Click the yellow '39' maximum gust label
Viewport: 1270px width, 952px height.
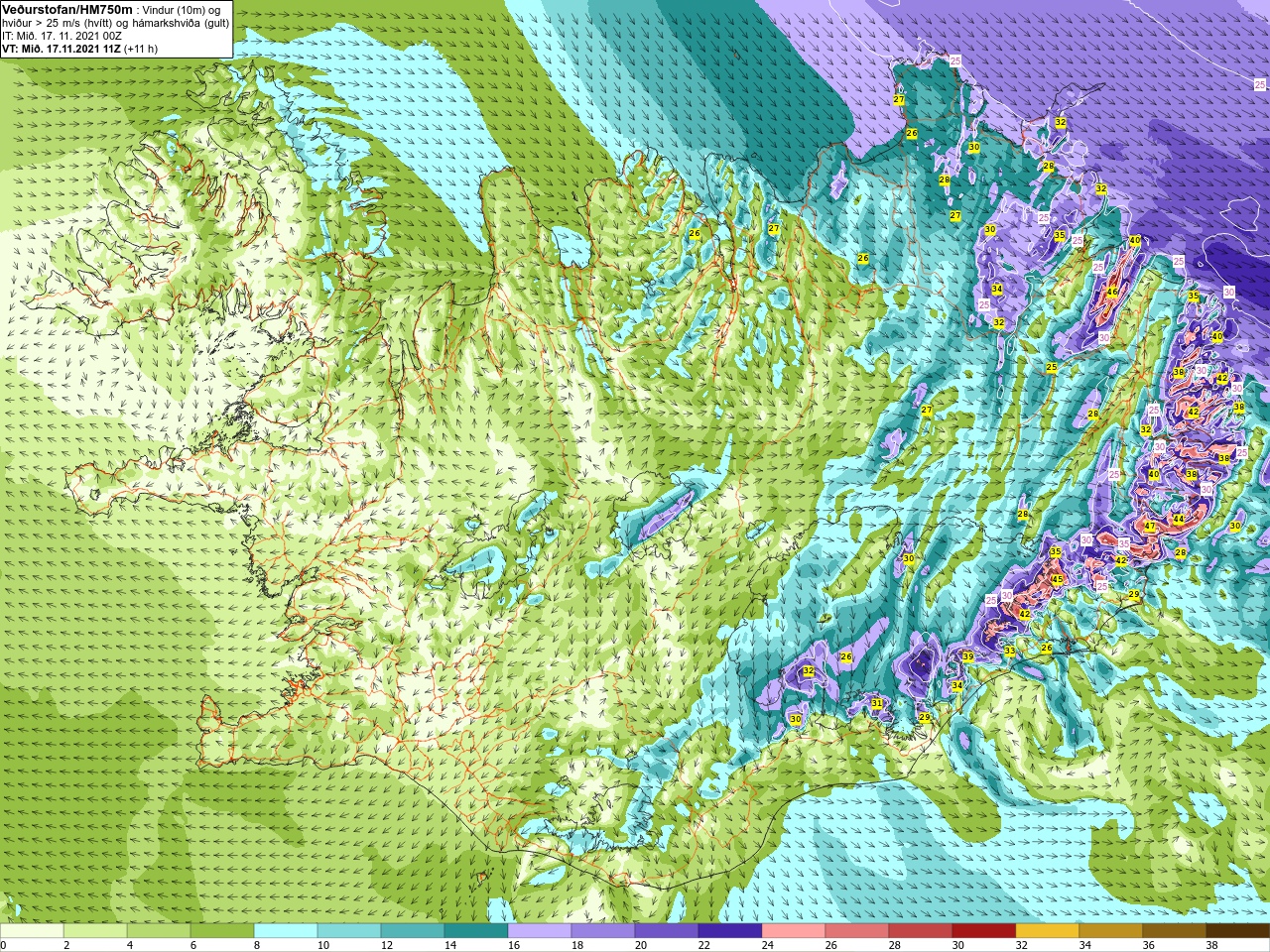tap(967, 656)
